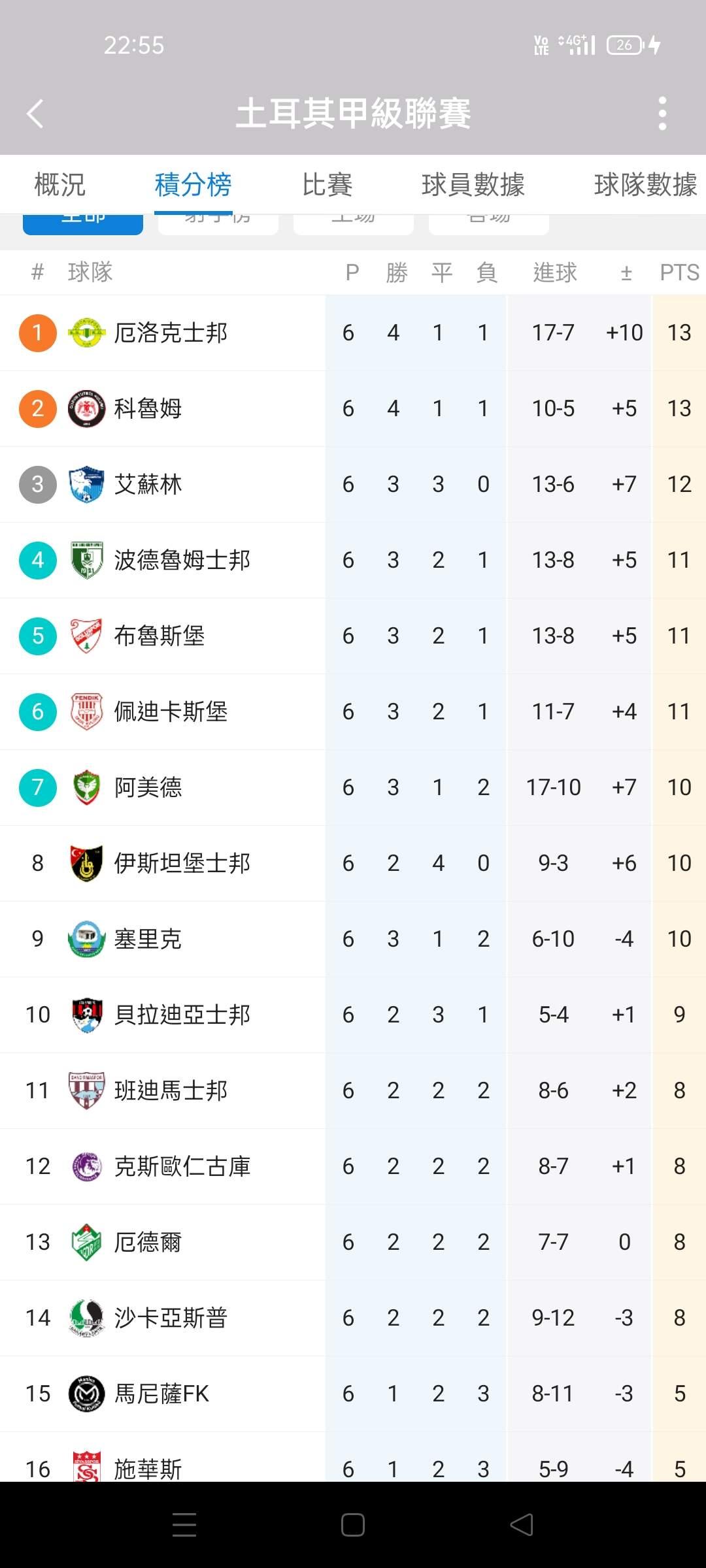Tap the 進球 column header
Screen dimensions: 706x1568
[554, 272]
